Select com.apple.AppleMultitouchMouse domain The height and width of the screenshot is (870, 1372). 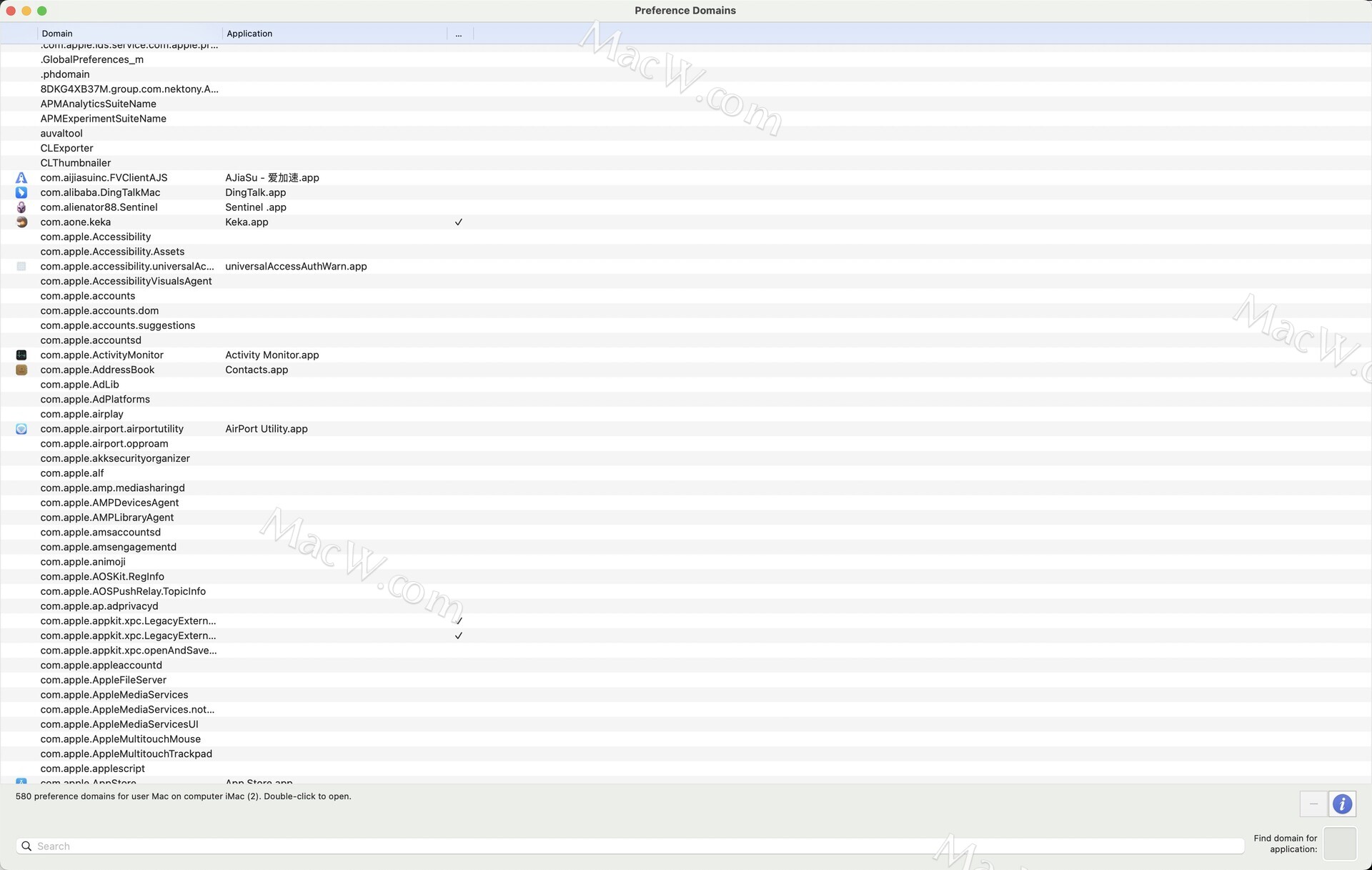[x=120, y=739]
